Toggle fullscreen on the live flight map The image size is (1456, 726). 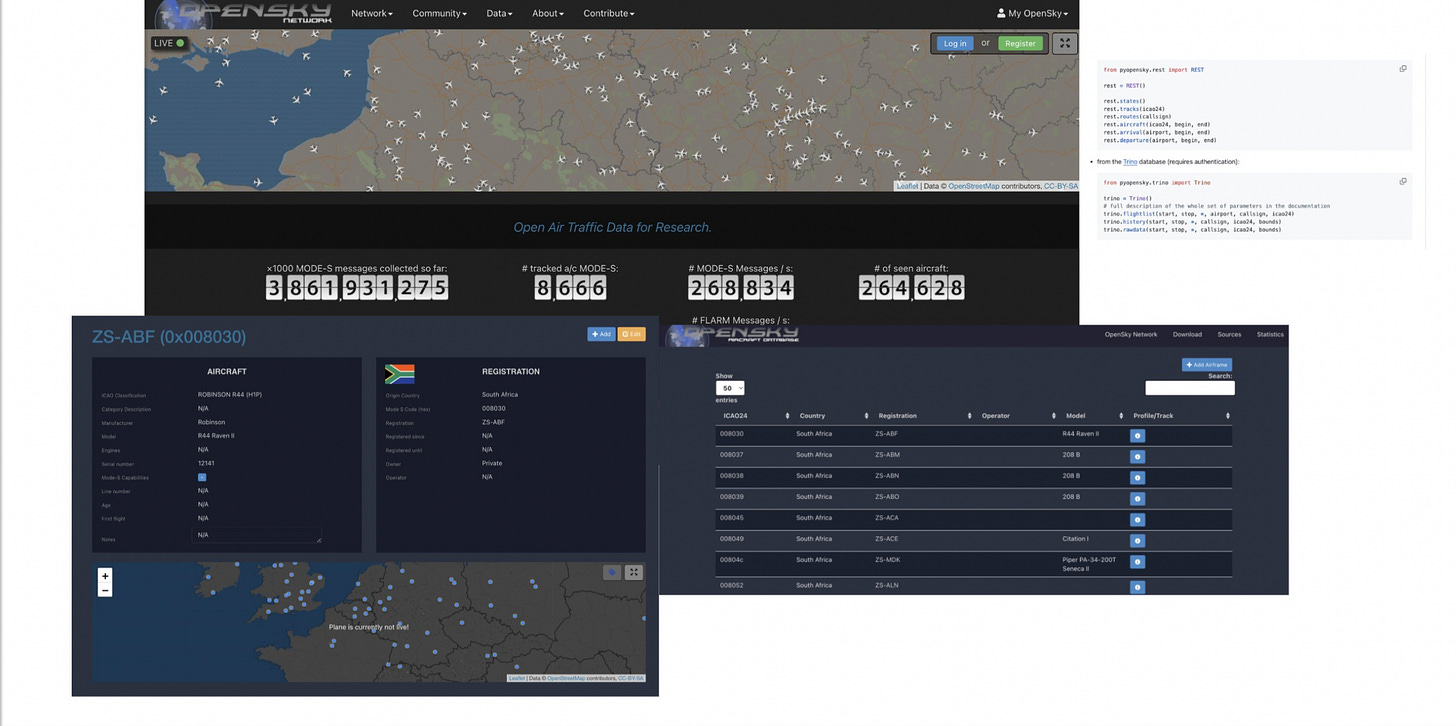coord(1065,43)
